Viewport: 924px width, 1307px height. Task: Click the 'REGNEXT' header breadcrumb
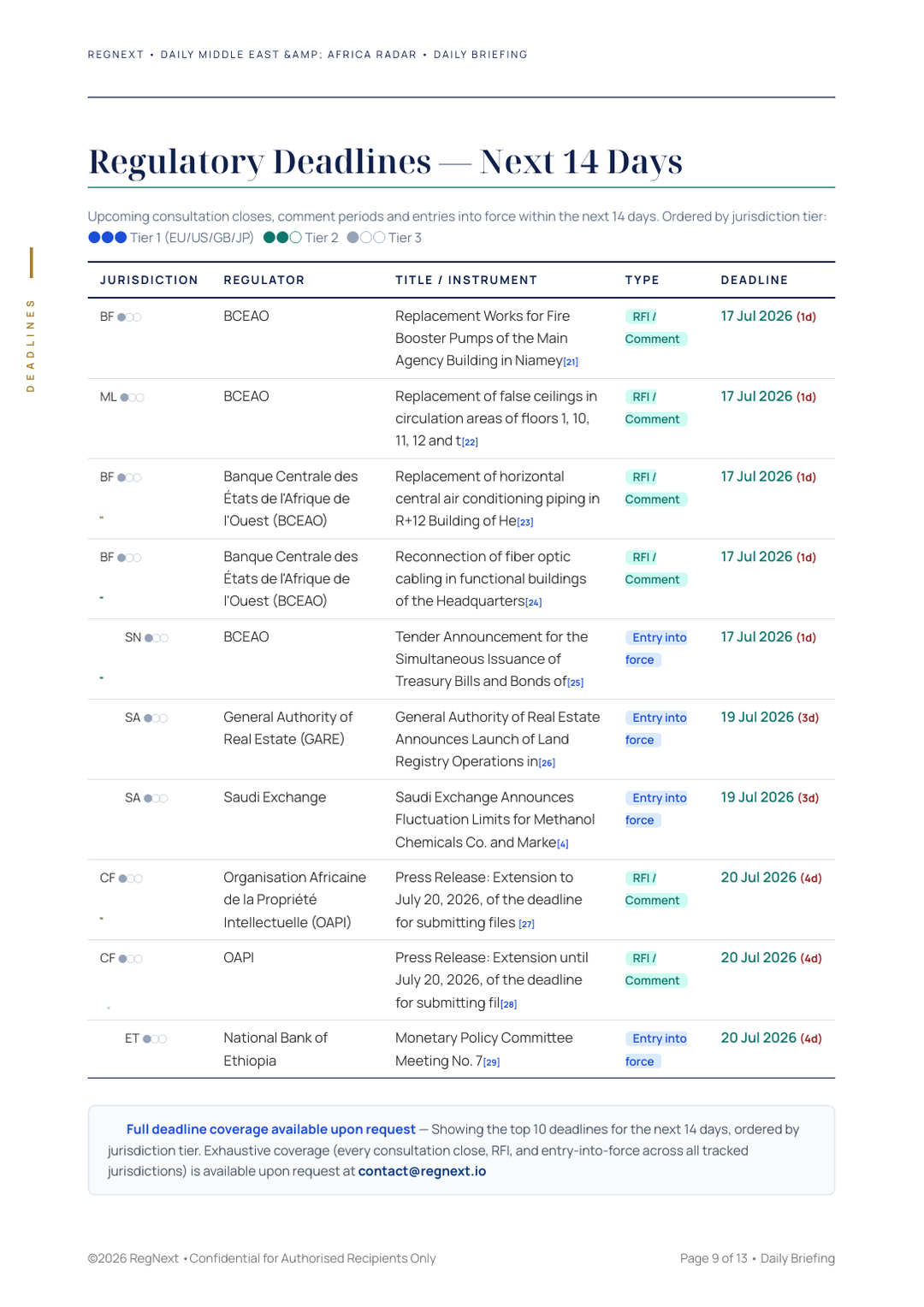click(x=115, y=55)
